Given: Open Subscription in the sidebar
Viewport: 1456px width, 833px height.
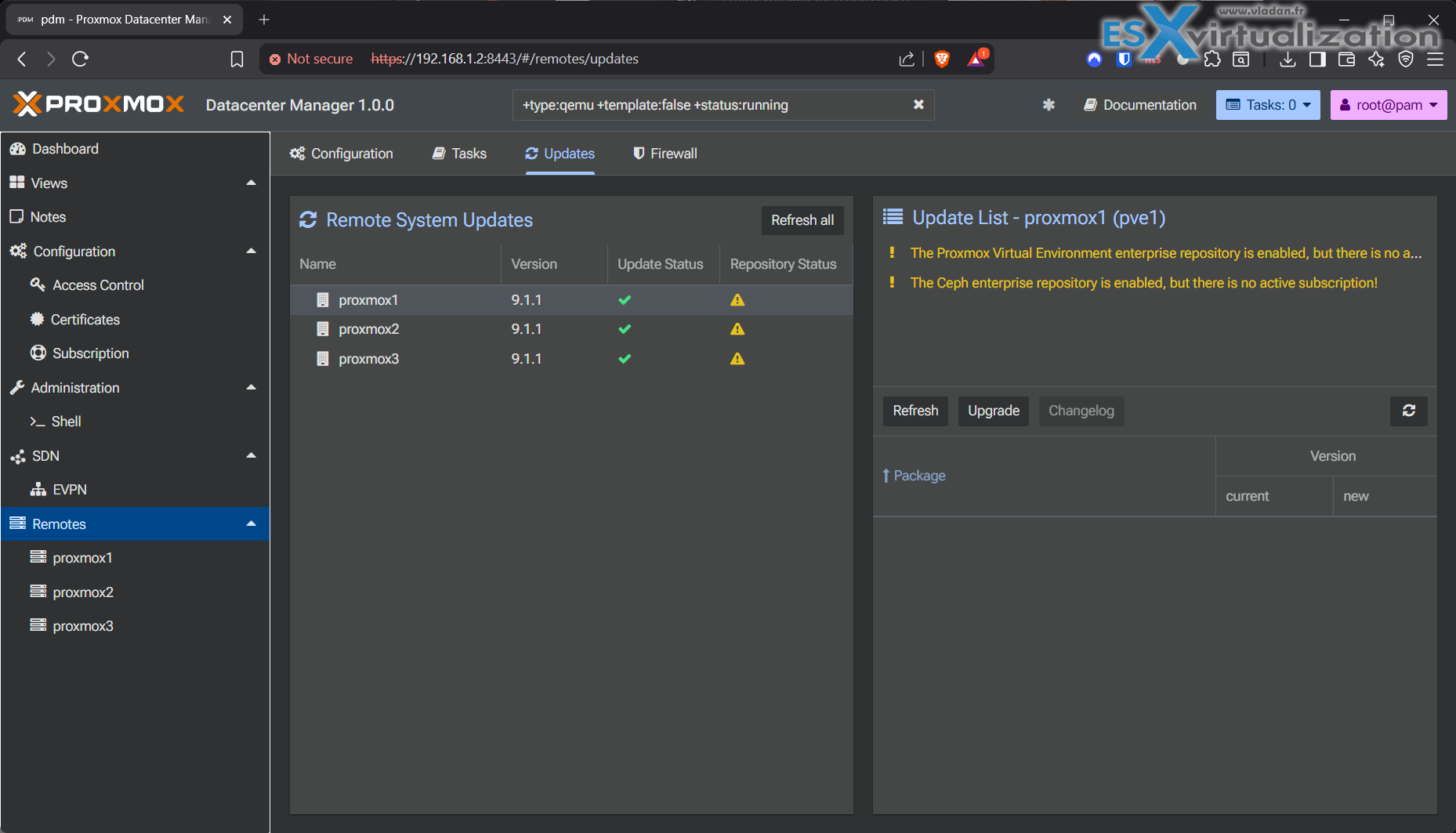Looking at the screenshot, I should tap(90, 353).
